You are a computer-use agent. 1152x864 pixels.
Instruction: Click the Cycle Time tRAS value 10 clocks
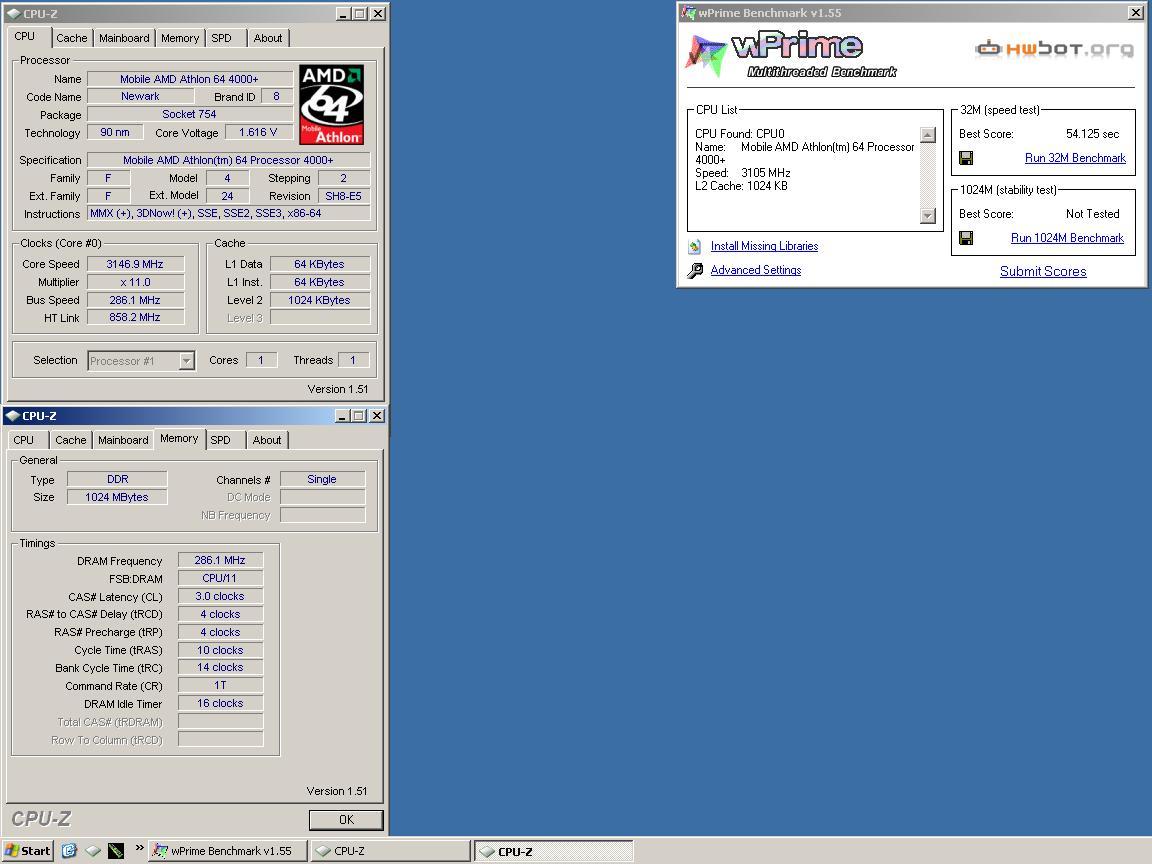point(220,650)
